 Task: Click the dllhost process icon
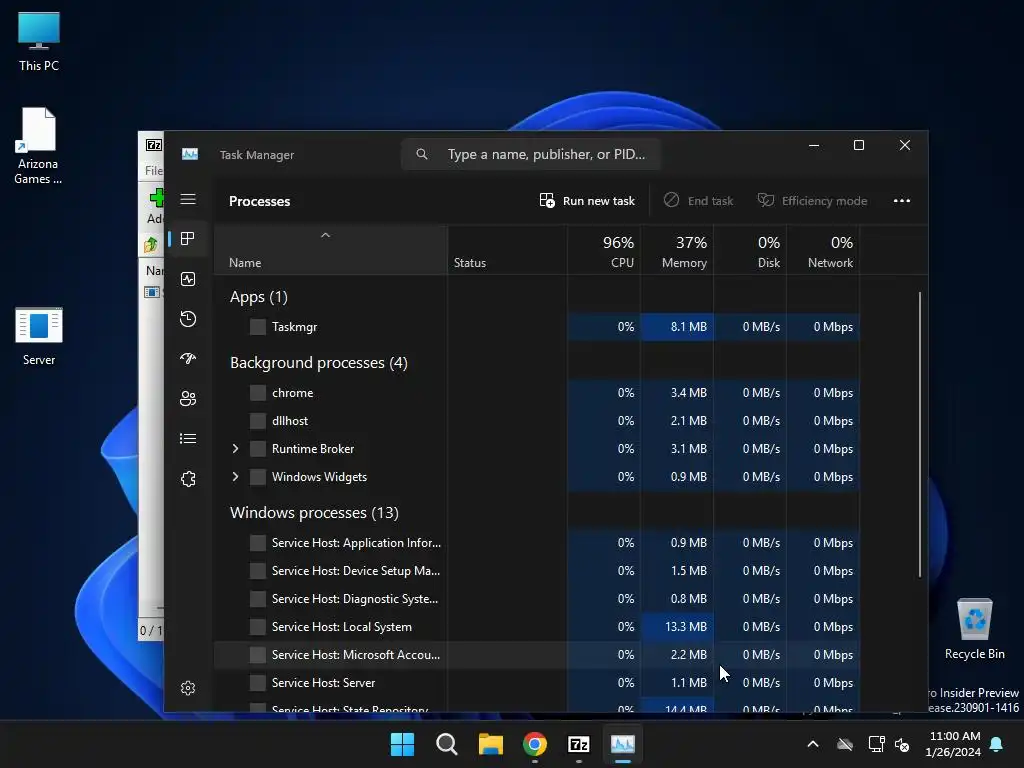pos(258,421)
